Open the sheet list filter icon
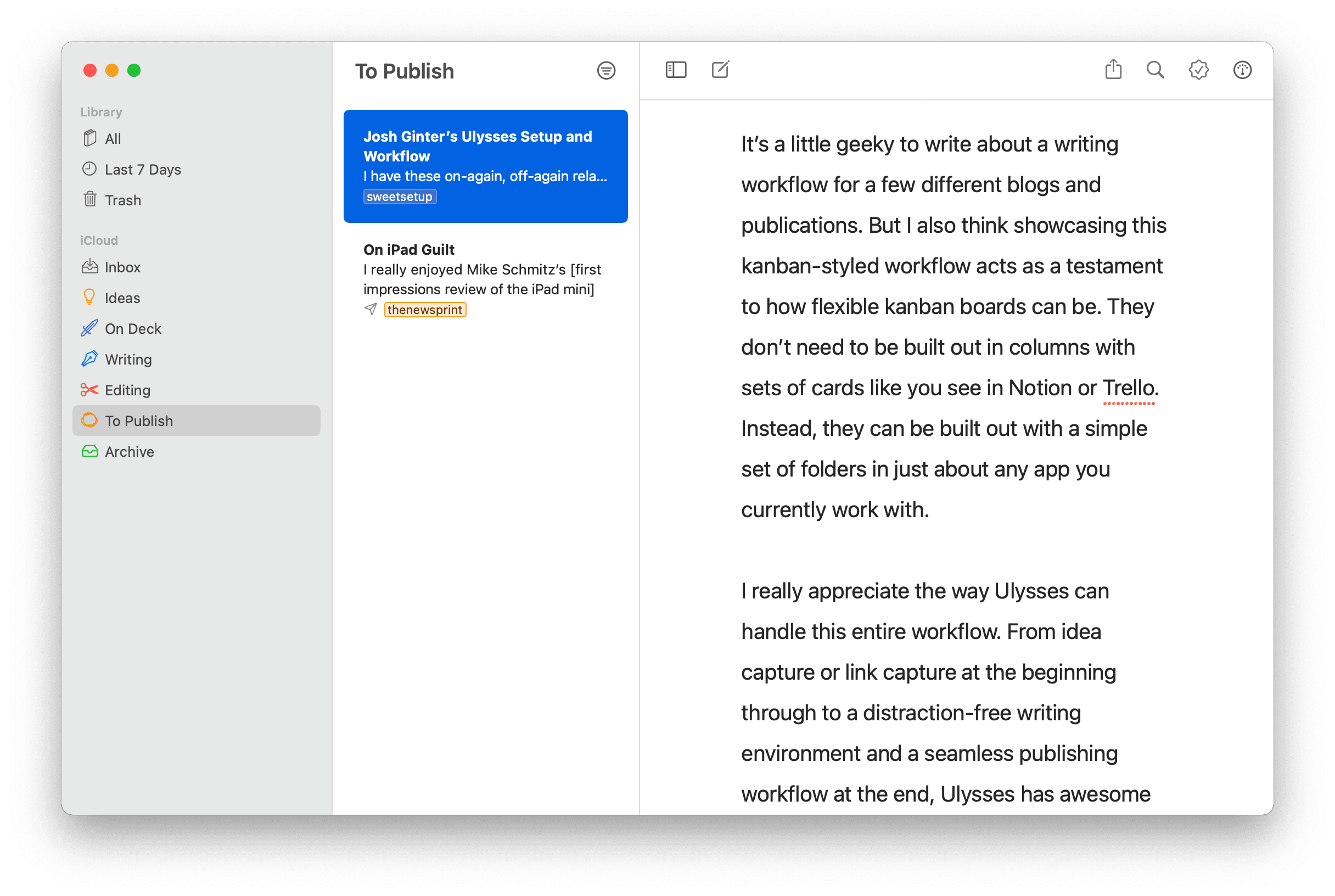The width and height of the screenshot is (1335, 896). tap(606, 70)
